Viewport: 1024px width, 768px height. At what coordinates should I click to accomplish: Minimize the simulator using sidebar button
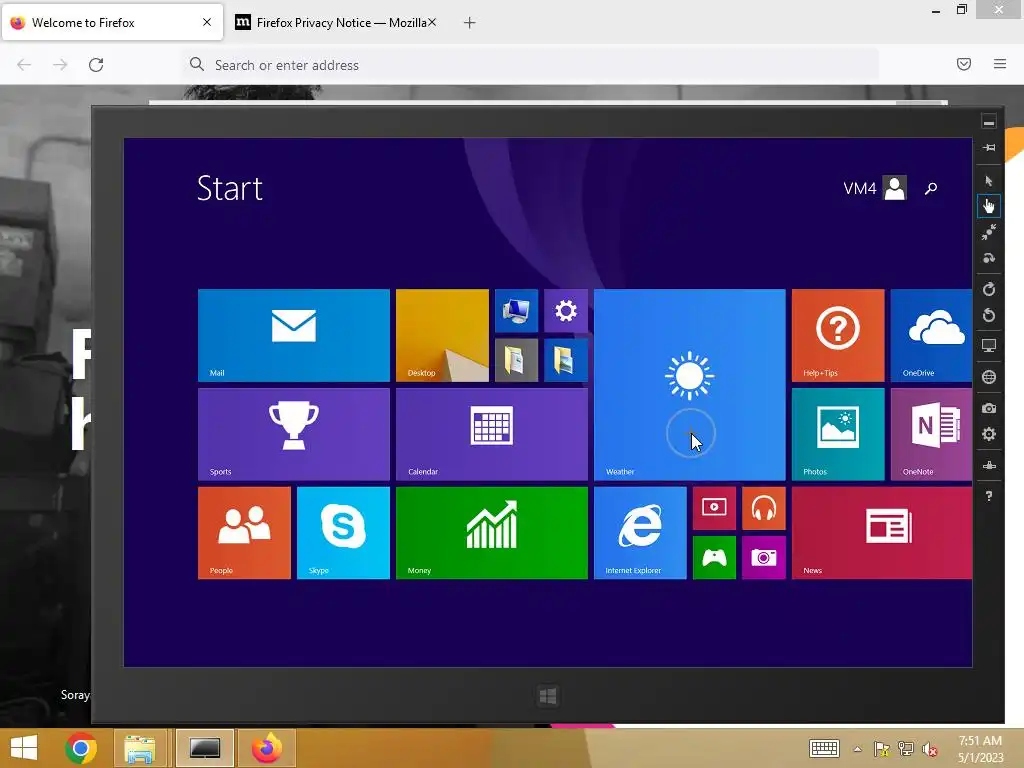[989, 122]
